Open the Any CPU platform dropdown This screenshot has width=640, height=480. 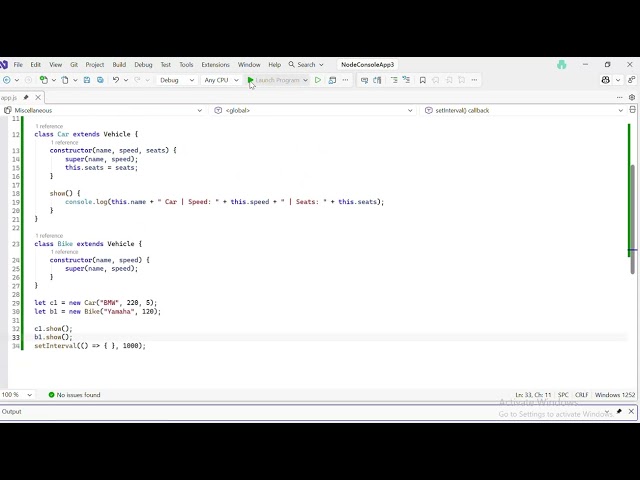pyautogui.click(x=221, y=80)
